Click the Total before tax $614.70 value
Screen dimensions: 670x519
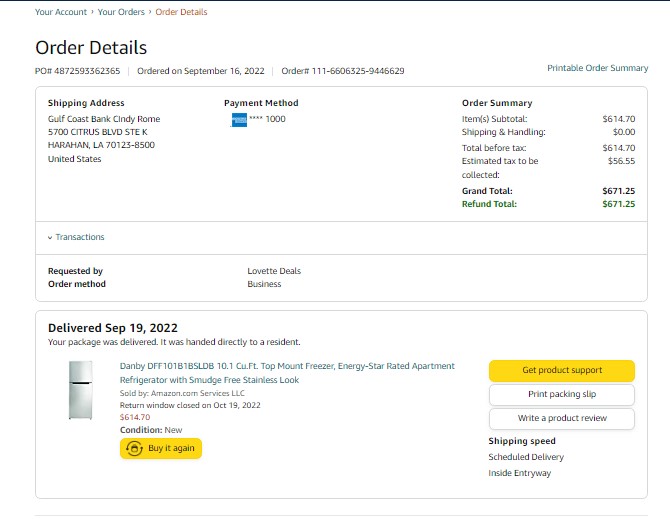coord(619,148)
